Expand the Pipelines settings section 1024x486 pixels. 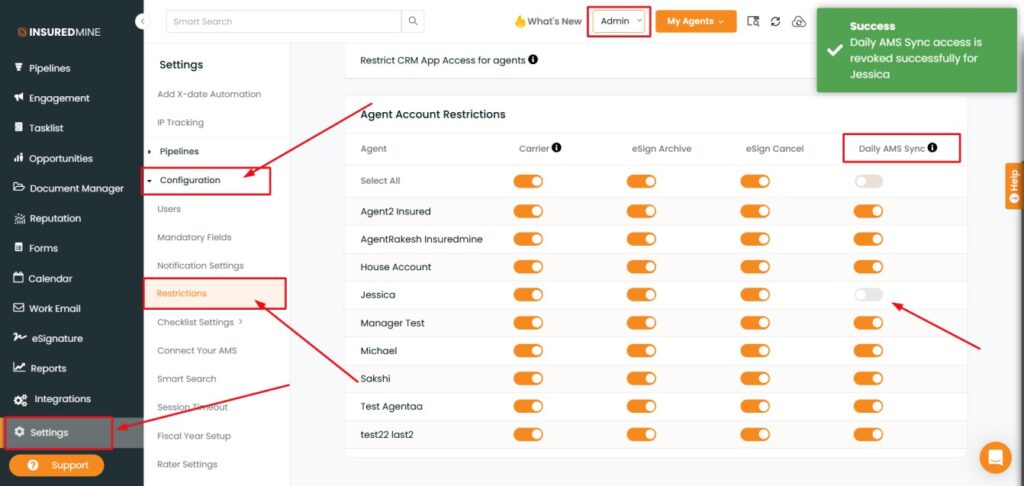(x=178, y=151)
